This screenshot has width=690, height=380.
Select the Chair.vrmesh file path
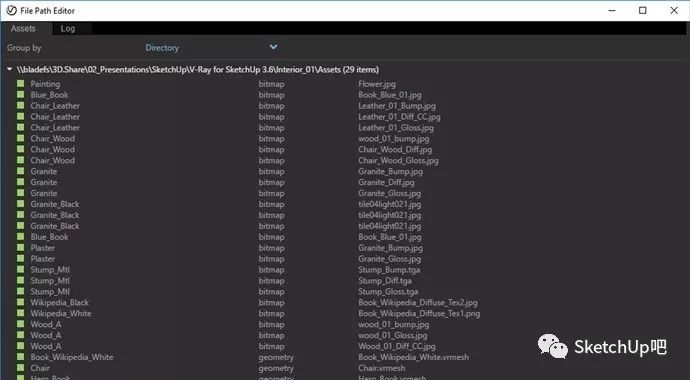coord(382,368)
